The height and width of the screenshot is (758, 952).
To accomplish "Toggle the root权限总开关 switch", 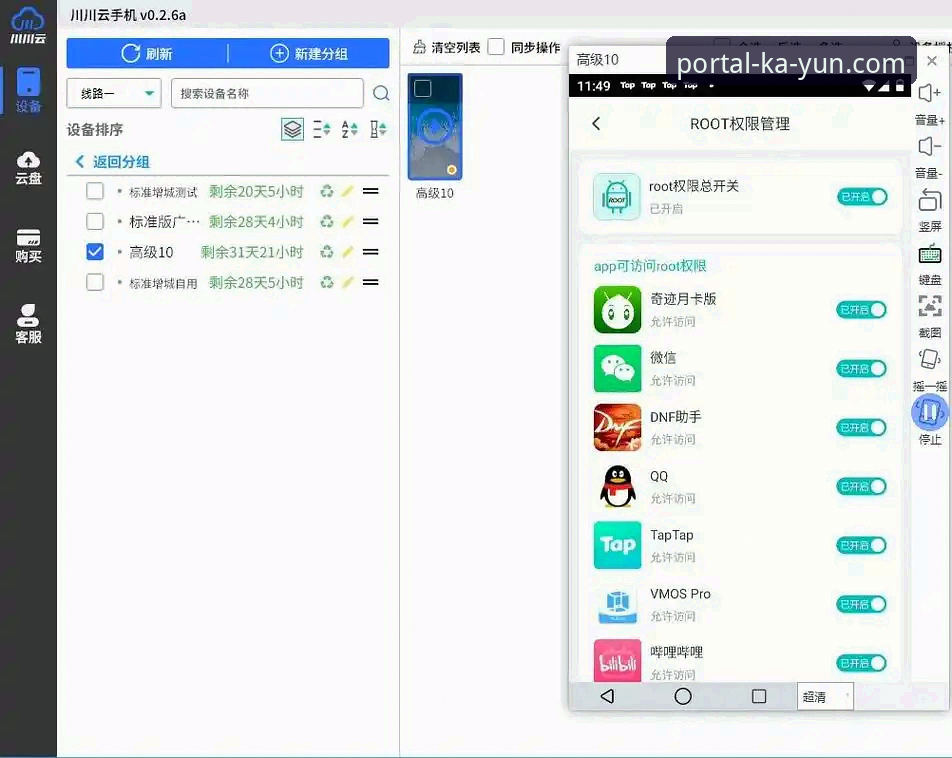I will tap(862, 197).
